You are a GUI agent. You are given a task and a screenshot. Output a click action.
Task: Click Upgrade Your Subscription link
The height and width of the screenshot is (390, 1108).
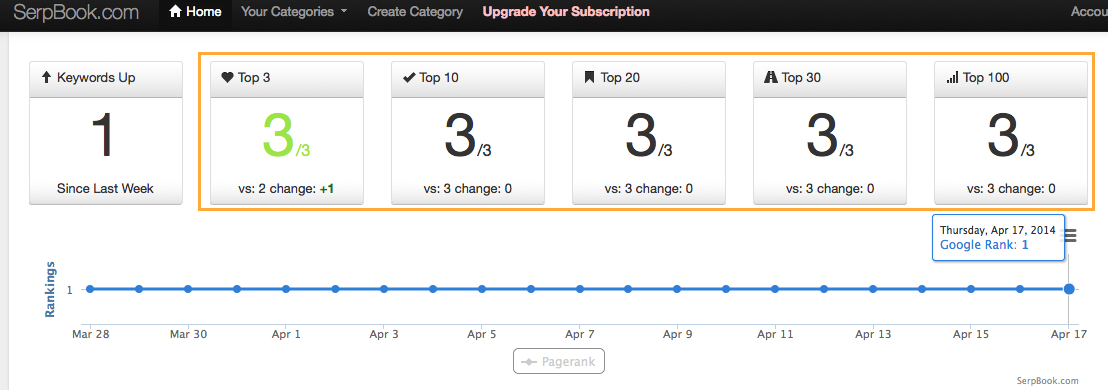pos(566,12)
